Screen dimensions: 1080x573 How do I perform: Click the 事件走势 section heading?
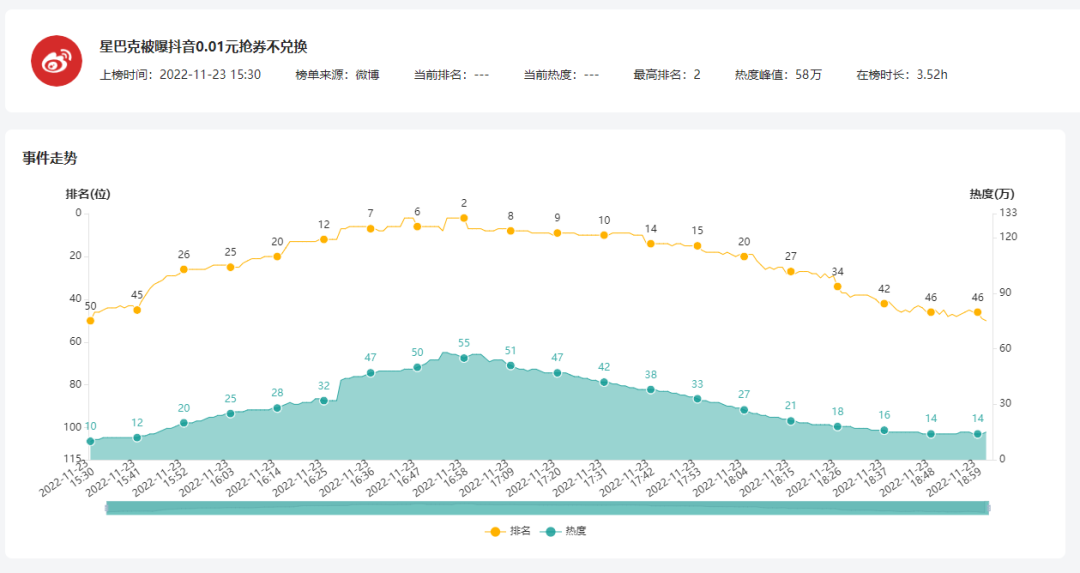tap(50, 158)
